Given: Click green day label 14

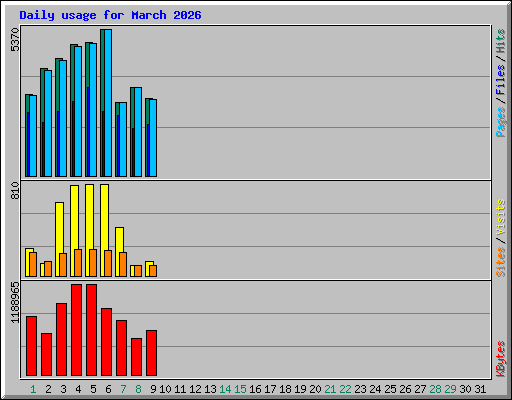Looking at the screenshot, I should click(225, 389).
